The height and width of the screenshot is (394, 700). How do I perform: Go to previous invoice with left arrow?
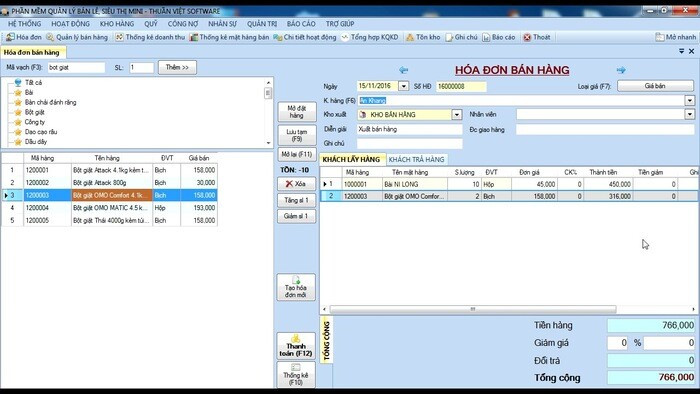(404, 70)
